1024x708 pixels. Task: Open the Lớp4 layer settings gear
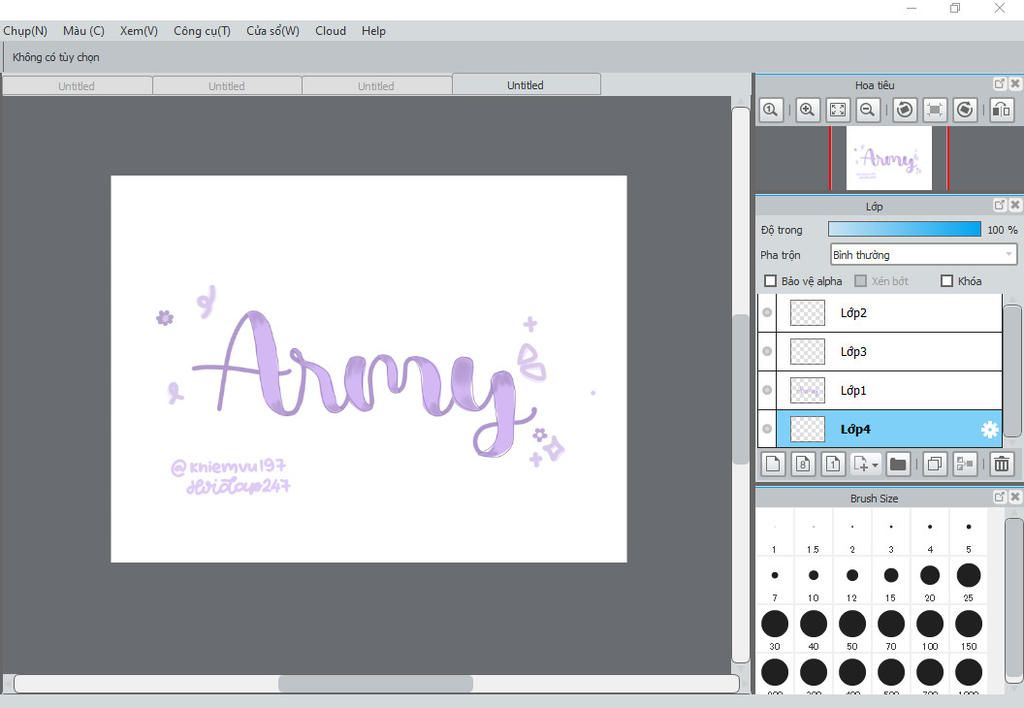(989, 430)
